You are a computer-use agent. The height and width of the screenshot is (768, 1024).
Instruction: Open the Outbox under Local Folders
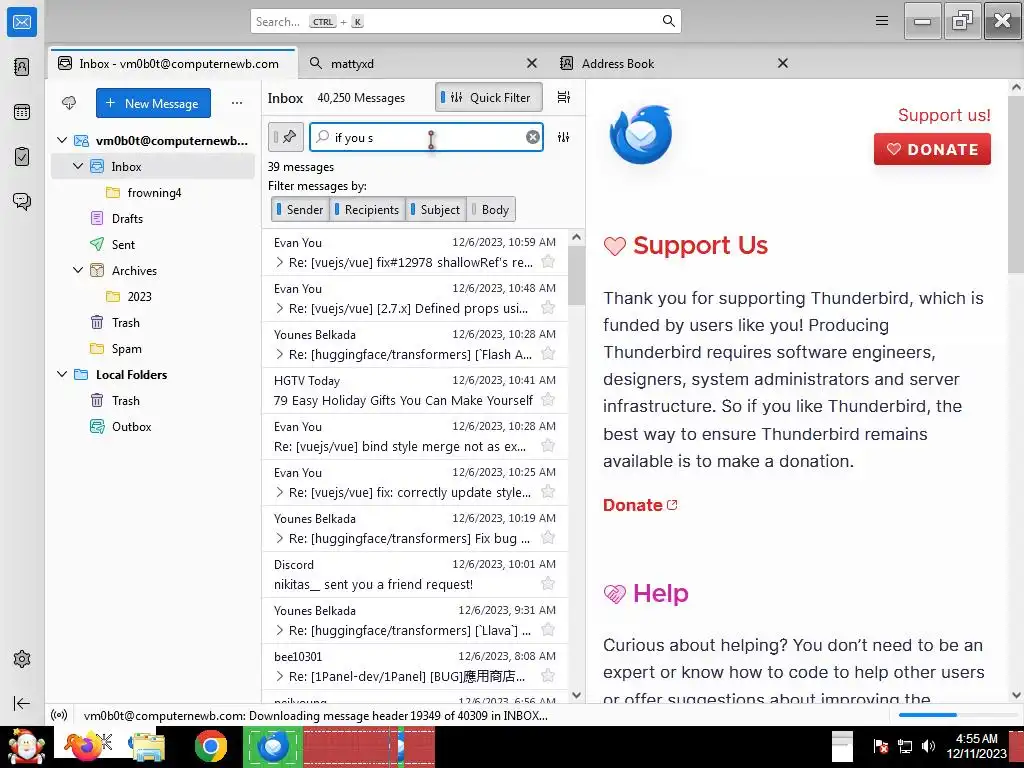click(x=131, y=426)
